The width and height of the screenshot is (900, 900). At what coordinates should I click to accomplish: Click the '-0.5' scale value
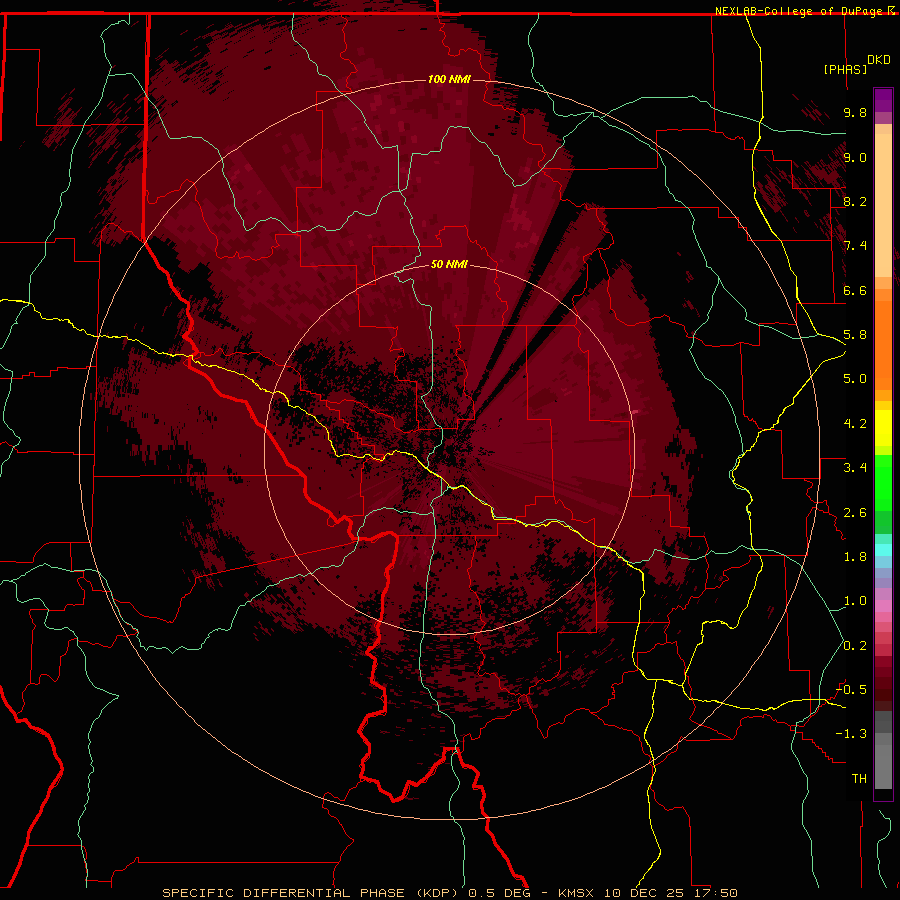(851, 690)
